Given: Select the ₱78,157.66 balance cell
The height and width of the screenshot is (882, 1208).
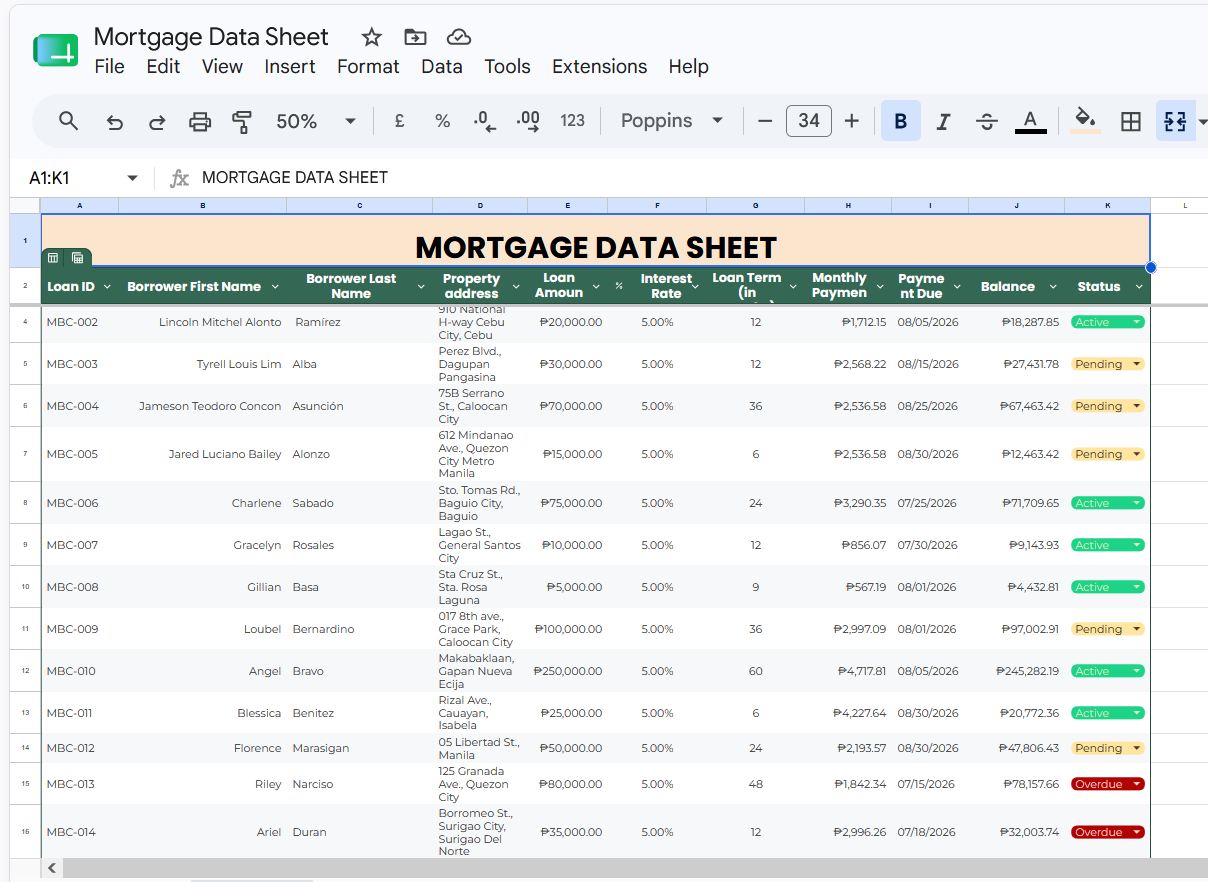Looking at the screenshot, I should [1016, 784].
